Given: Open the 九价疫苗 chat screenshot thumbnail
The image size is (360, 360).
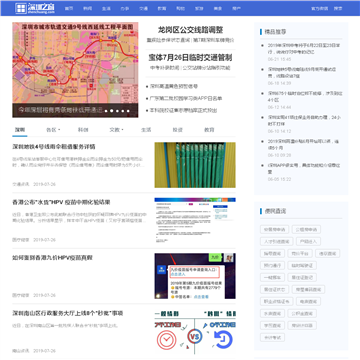Looking at the screenshot, I should (x=195, y=276).
